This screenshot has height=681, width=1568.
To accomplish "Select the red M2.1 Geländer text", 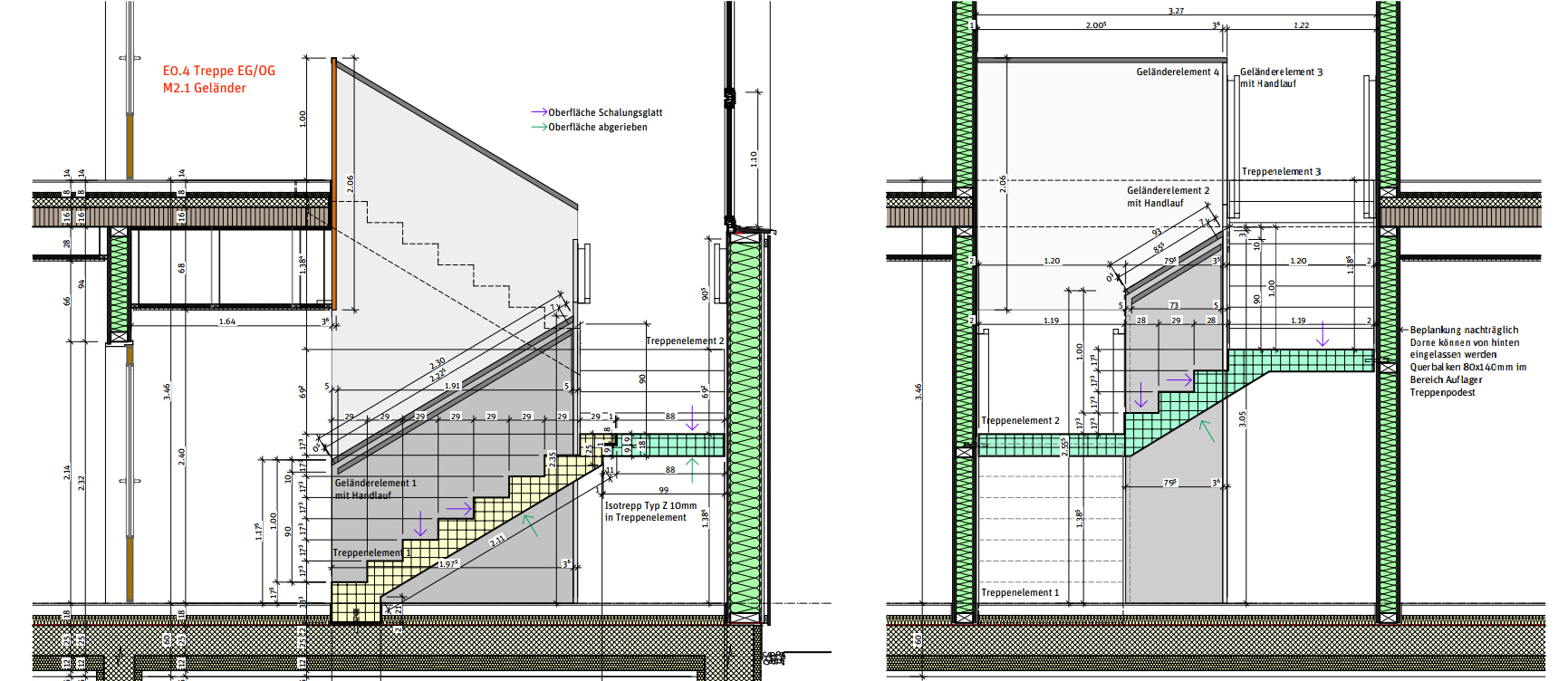I will (x=205, y=88).
